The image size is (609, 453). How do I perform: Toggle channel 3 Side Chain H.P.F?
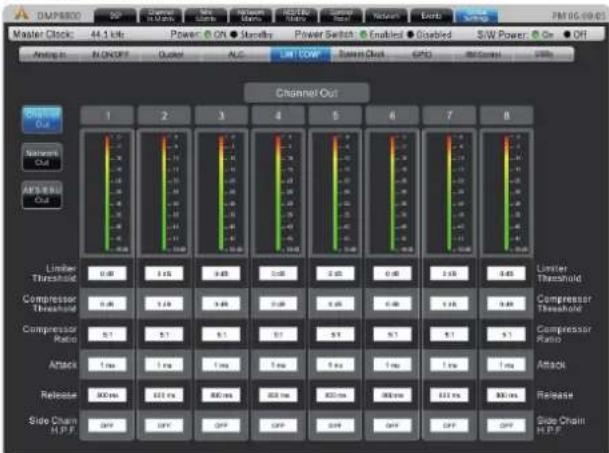pos(221,425)
